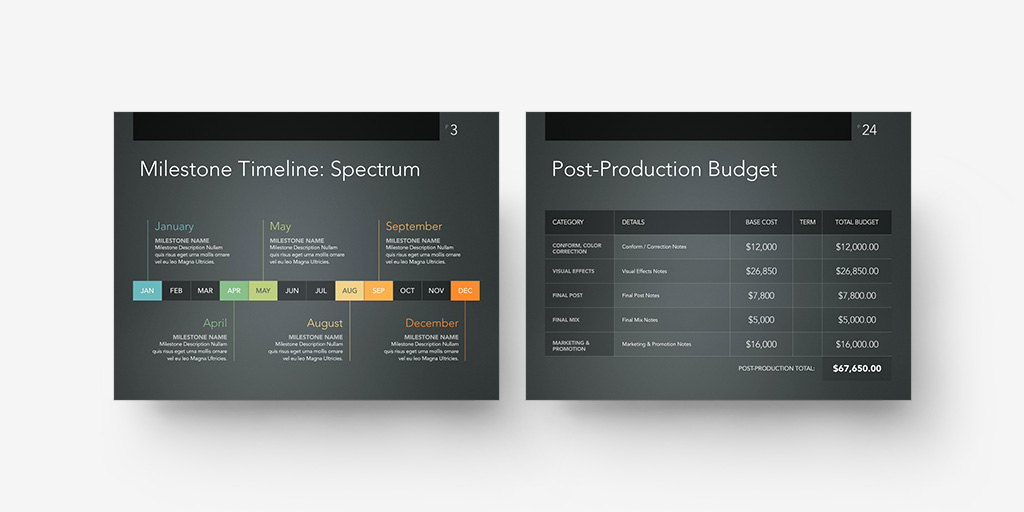Click 'Marketing & Promotion Notes' details cell
This screenshot has height=512, width=1024.
672,344
